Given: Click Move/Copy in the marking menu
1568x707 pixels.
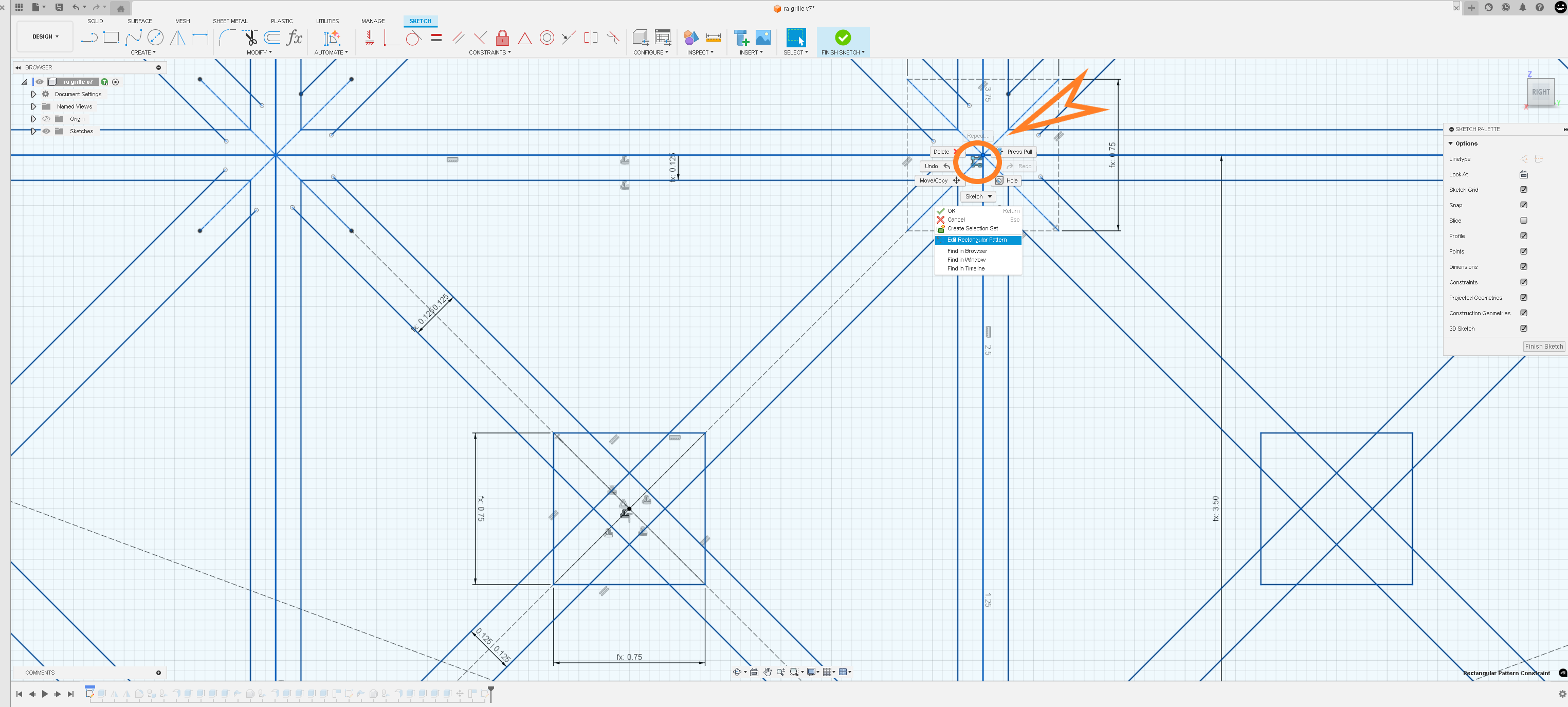Looking at the screenshot, I should [x=940, y=180].
